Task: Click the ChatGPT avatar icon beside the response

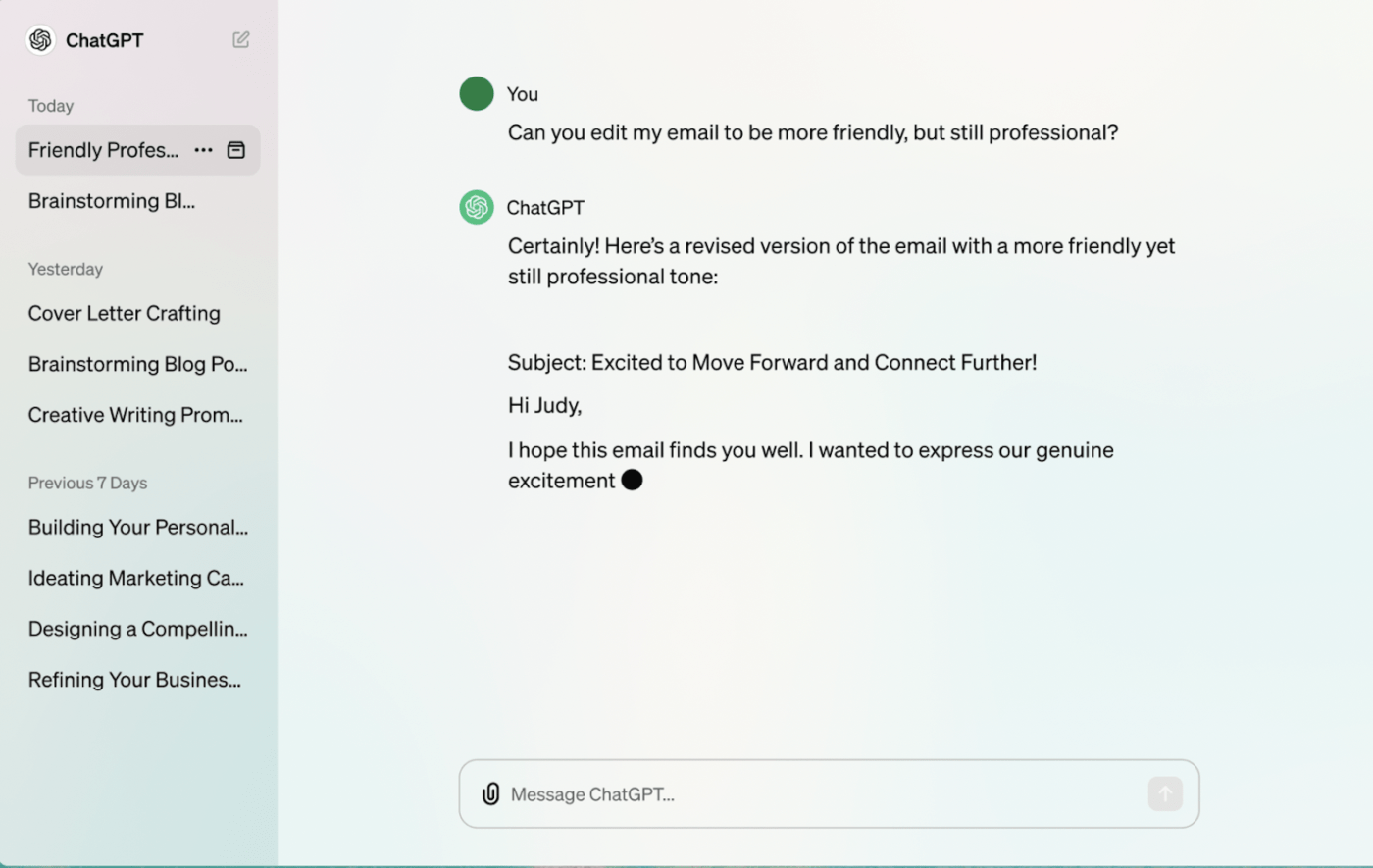Action: coord(477,207)
